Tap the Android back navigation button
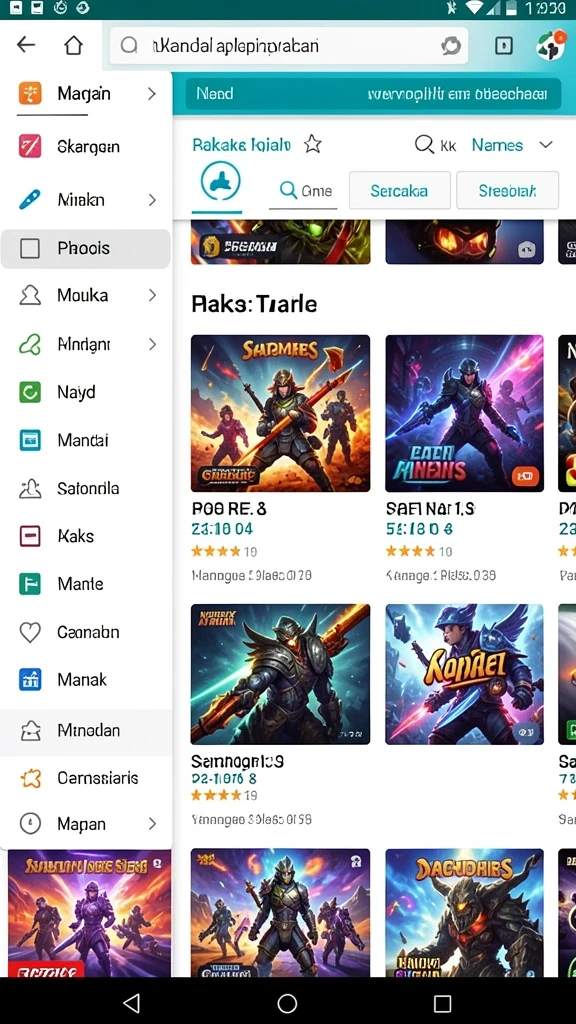 pos(132,1002)
